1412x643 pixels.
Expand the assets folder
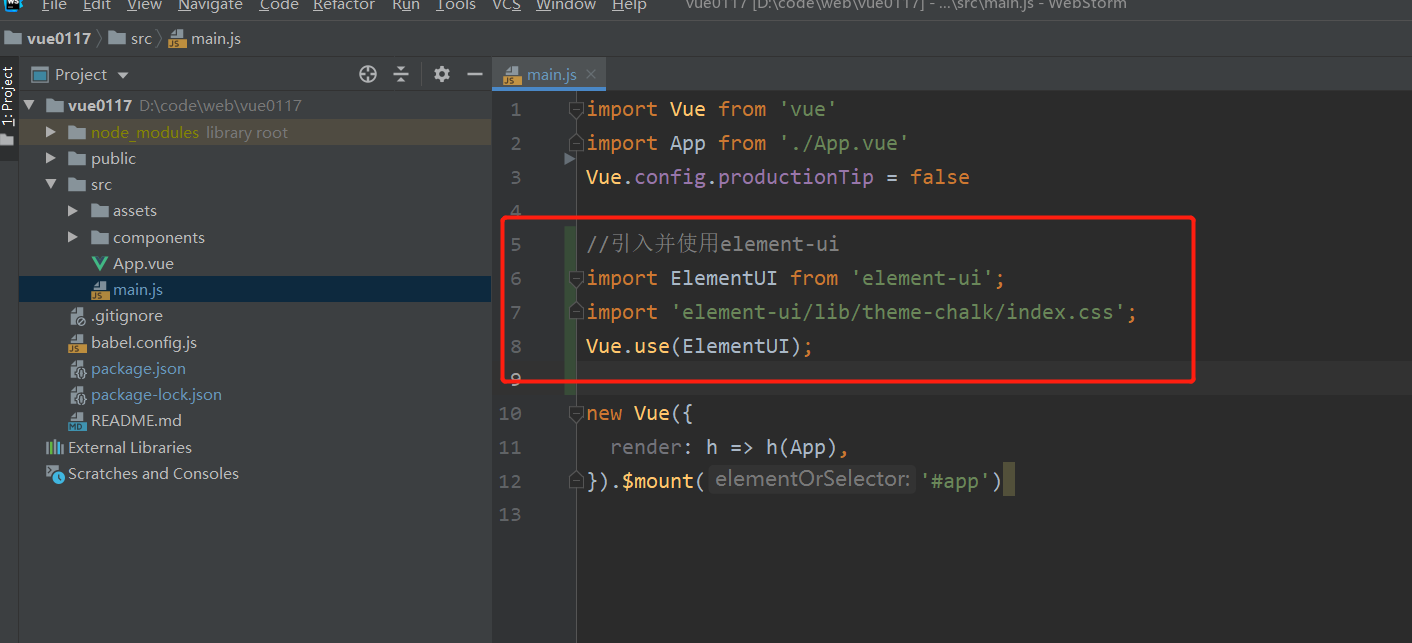(x=73, y=210)
